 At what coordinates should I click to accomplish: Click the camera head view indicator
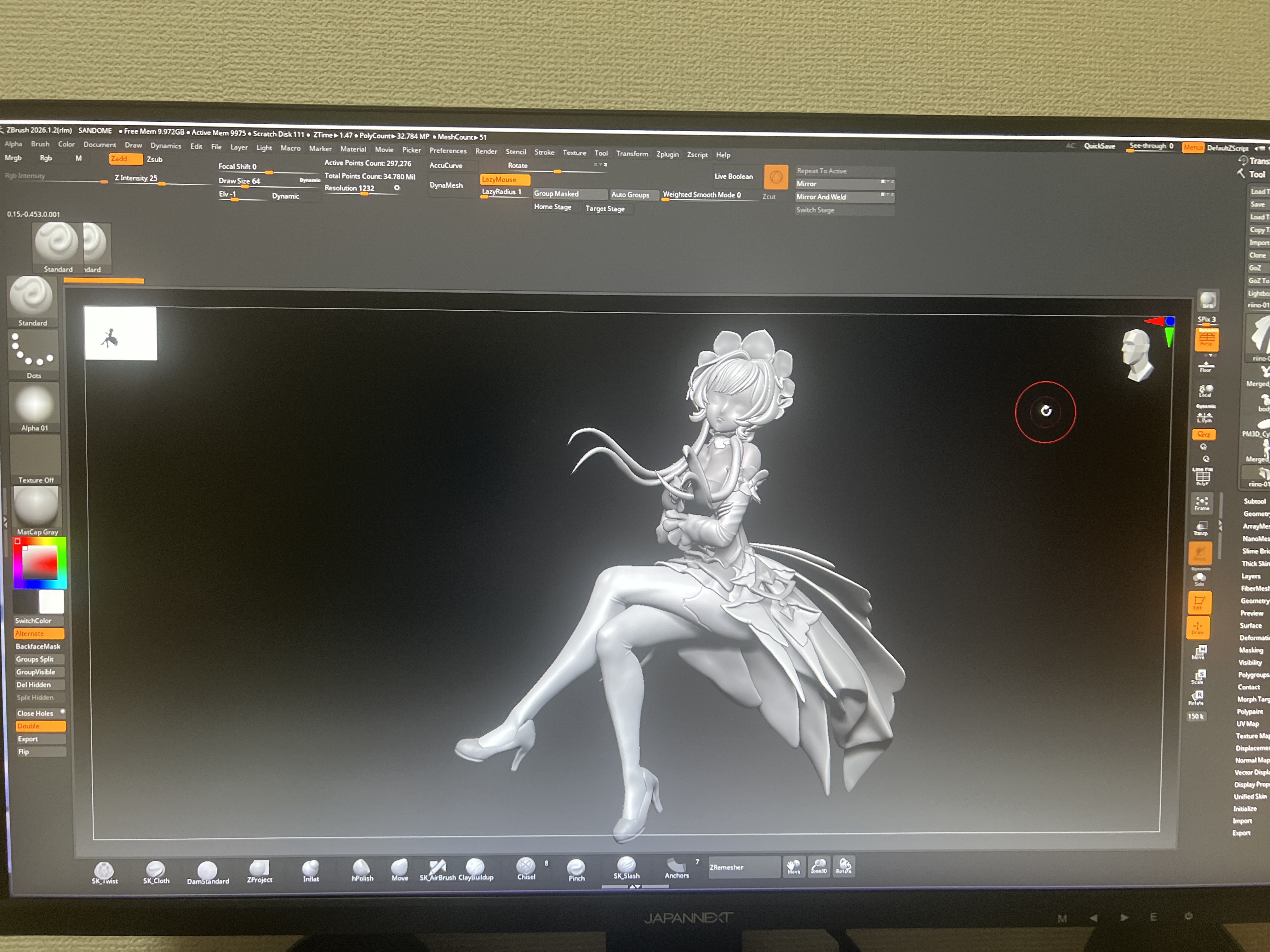click(x=1136, y=355)
